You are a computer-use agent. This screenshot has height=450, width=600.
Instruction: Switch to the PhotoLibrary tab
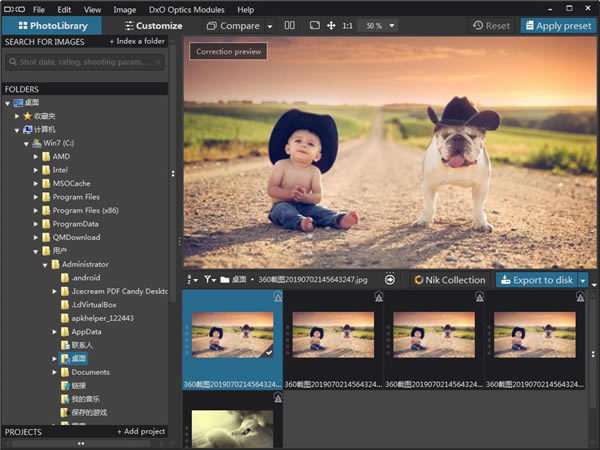point(52,26)
